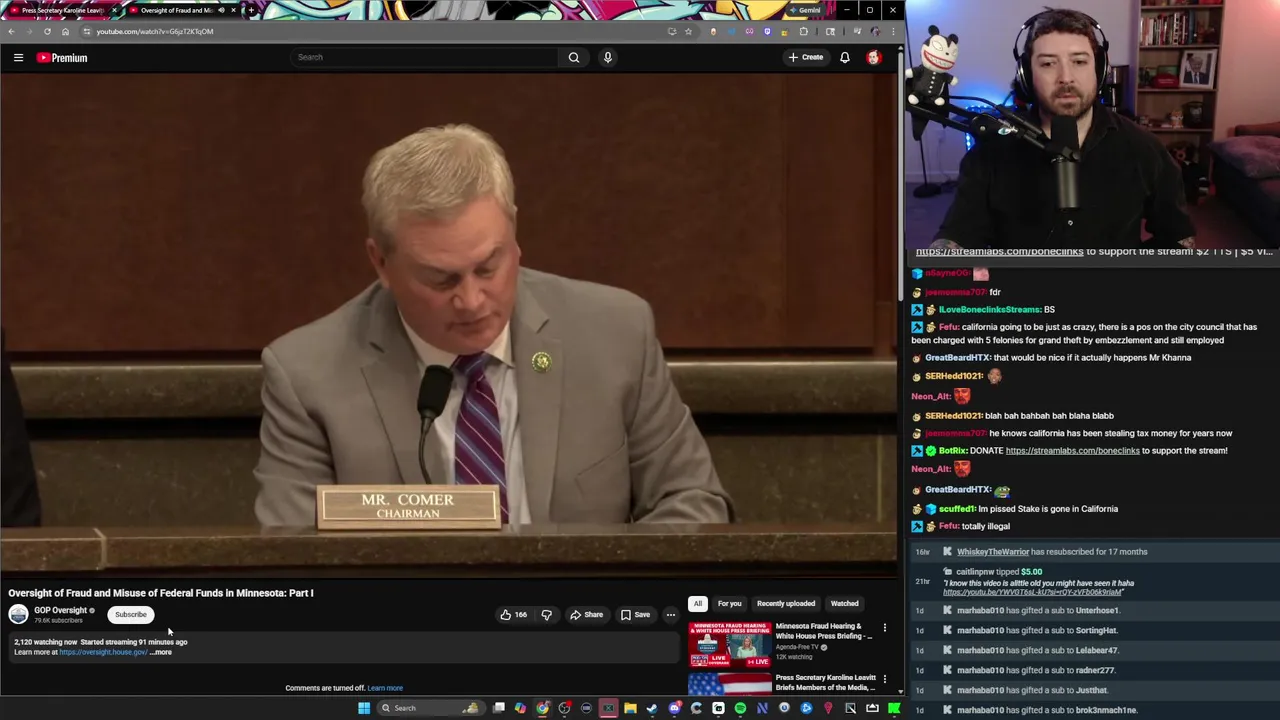This screenshot has width=1280, height=720.
Task: Start voice search with microphone icon
Action: (x=607, y=57)
